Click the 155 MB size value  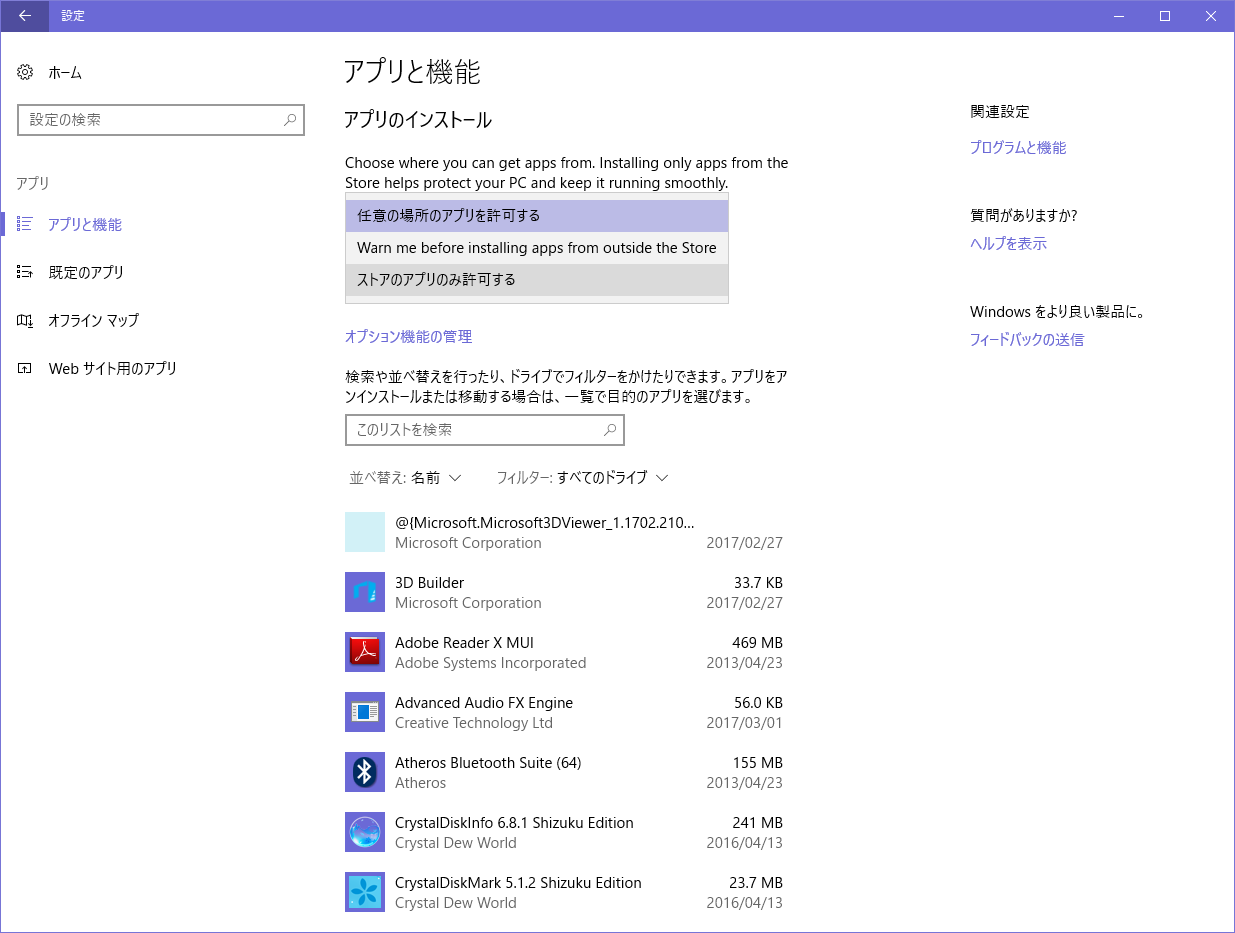tap(757, 763)
